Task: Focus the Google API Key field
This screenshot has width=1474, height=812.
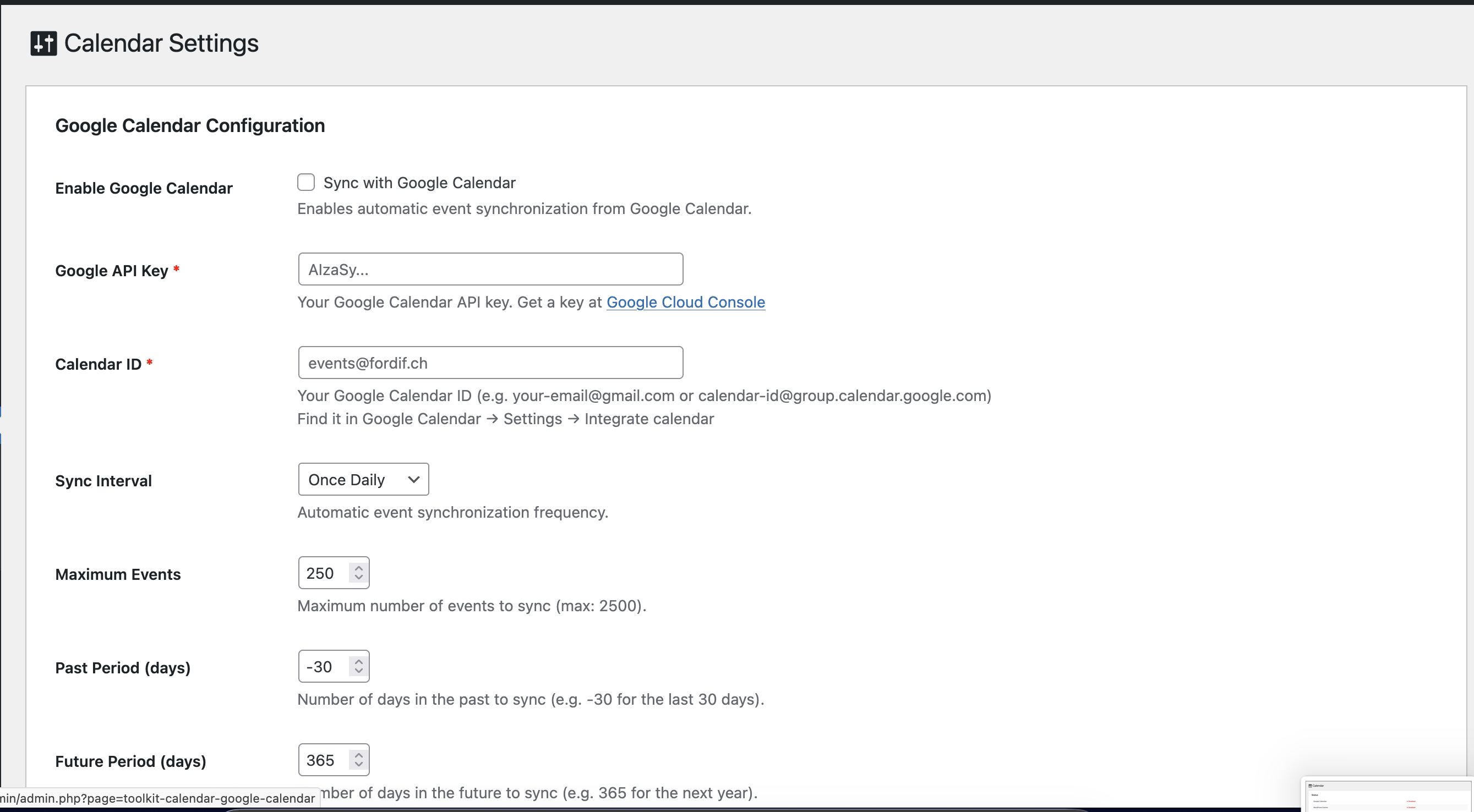Action: coord(490,270)
